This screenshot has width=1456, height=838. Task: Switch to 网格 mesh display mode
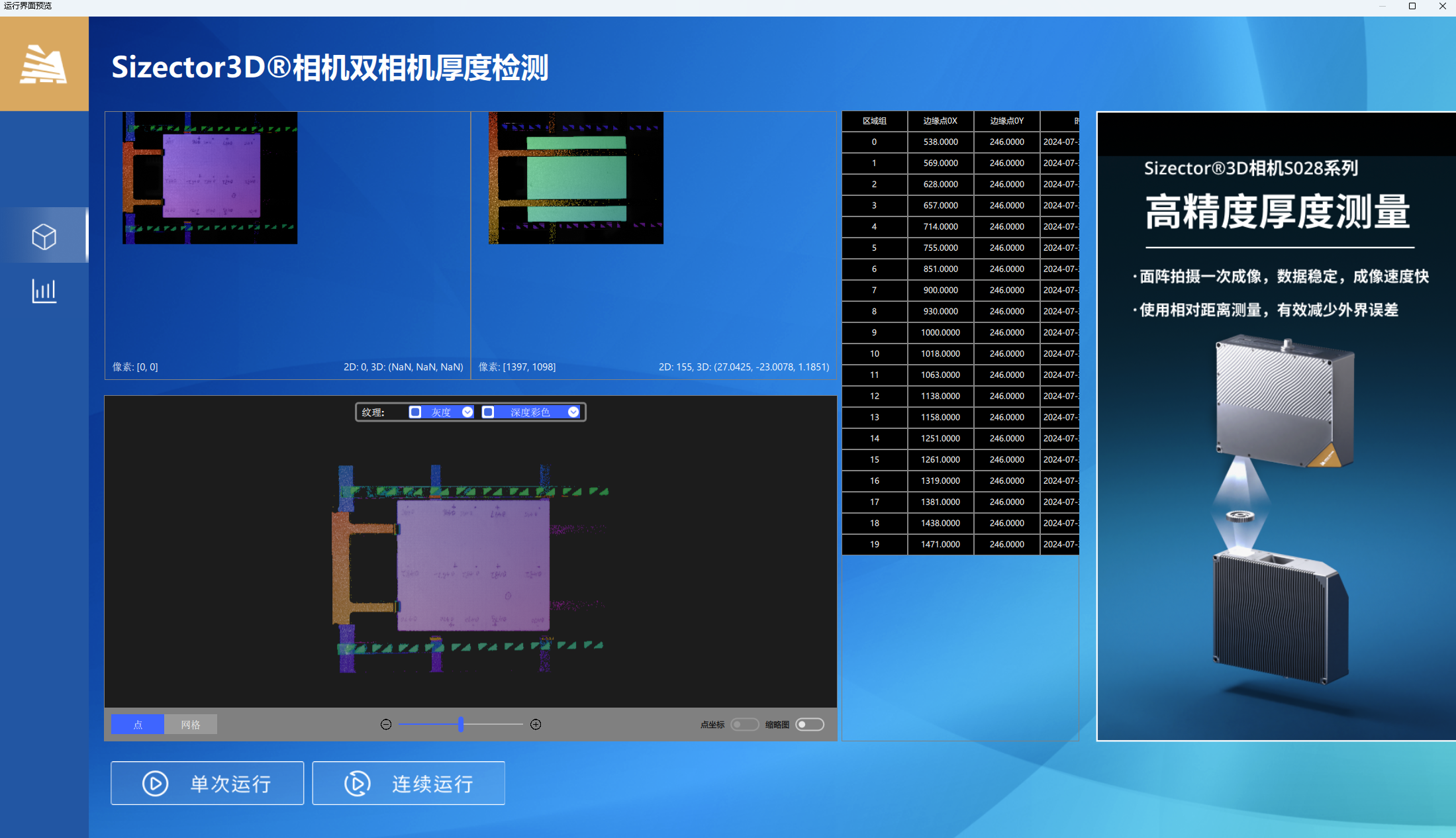tap(191, 725)
